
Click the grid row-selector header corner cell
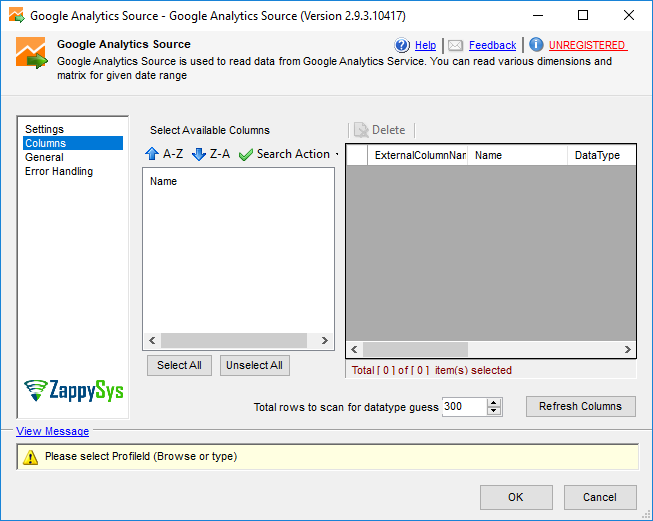[357, 155]
